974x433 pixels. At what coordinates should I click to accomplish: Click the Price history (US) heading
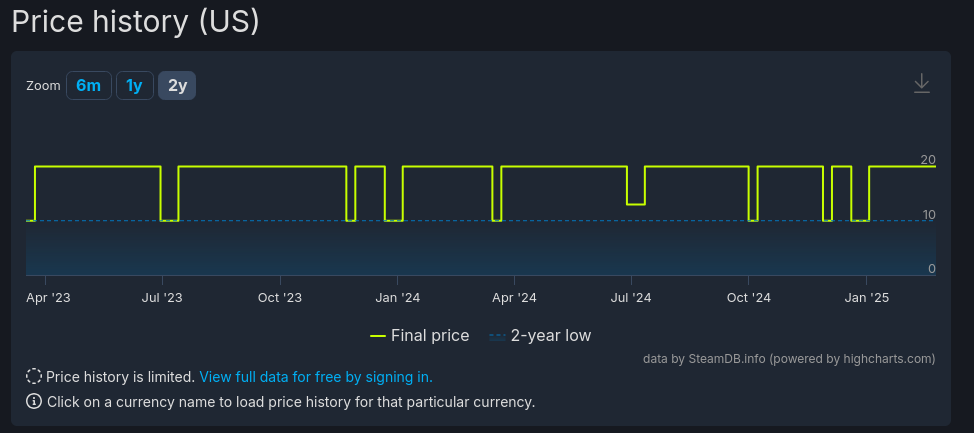[x=135, y=20]
